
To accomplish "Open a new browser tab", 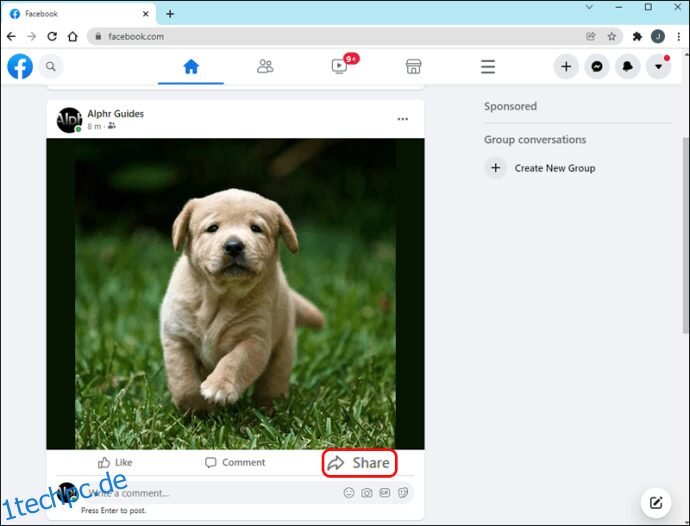I will [170, 14].
